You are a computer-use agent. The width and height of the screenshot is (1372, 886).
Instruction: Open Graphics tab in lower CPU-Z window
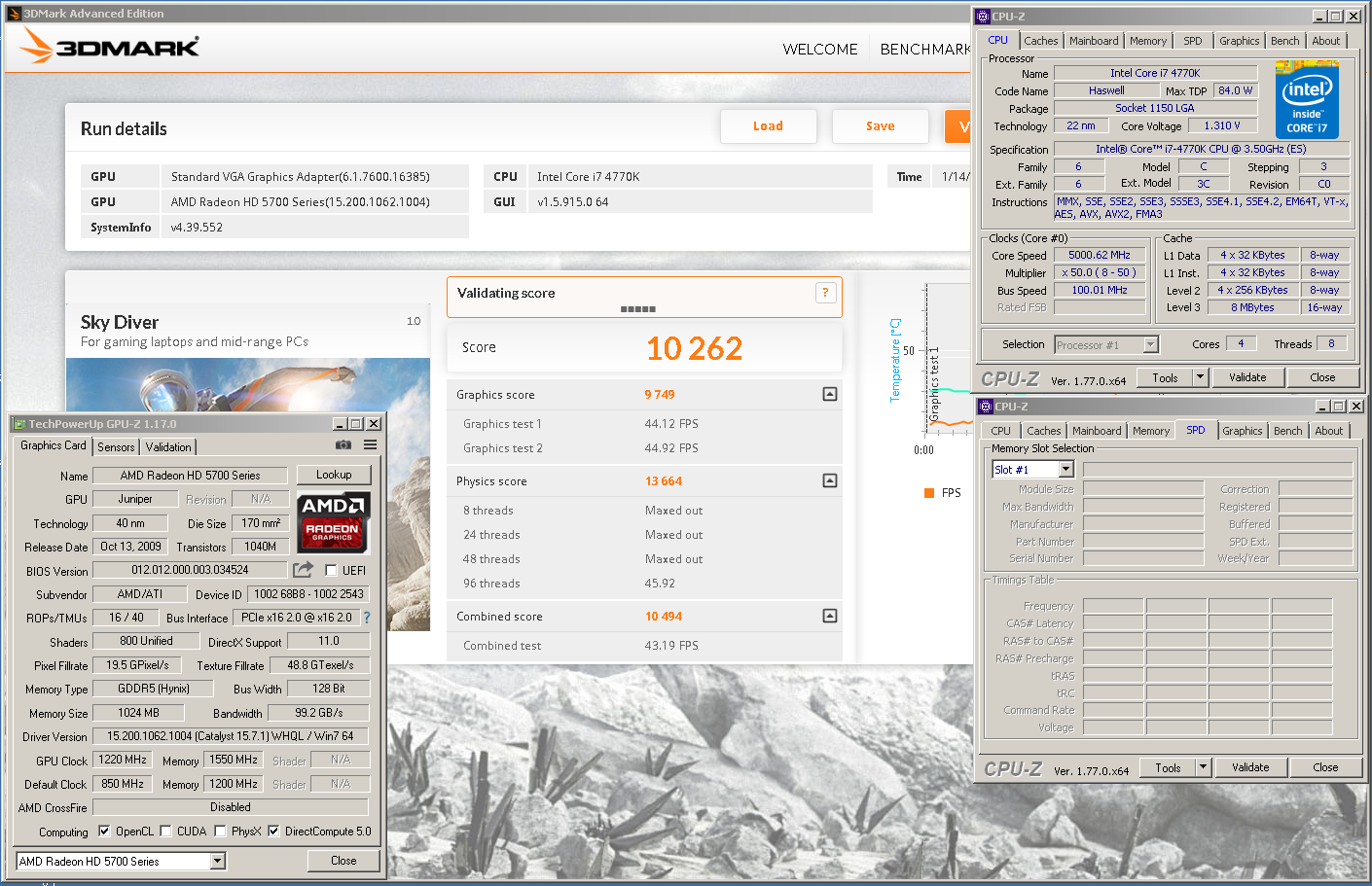coord(1243,431)
